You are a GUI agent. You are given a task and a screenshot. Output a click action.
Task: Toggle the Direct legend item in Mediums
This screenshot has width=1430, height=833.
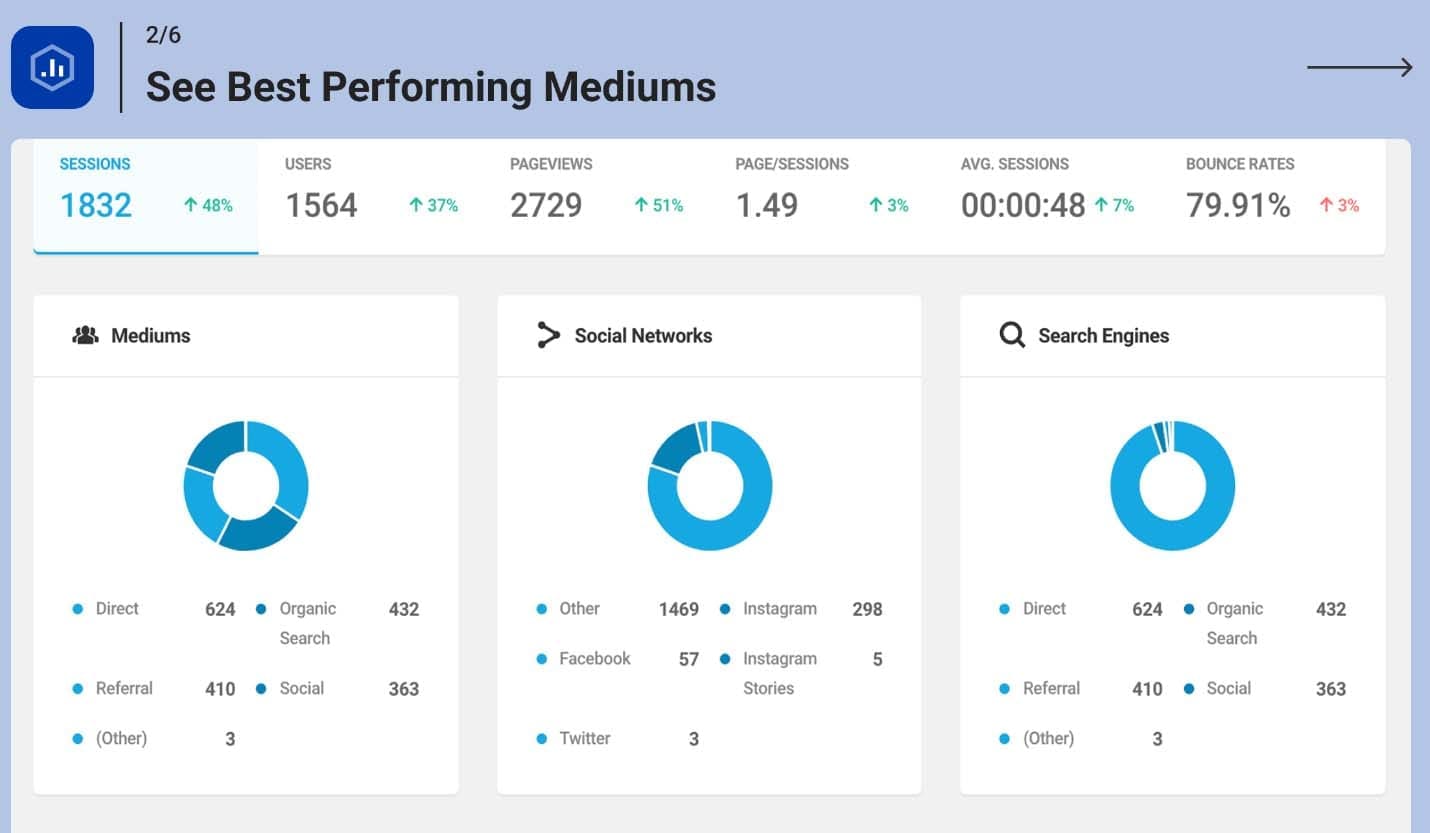click(117, 609)
